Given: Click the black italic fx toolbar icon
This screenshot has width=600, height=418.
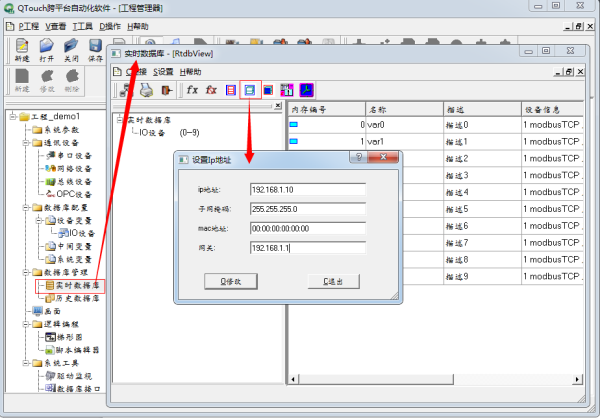Looking at the screenshot, I should pyautogui.click(x=192, y=90).
